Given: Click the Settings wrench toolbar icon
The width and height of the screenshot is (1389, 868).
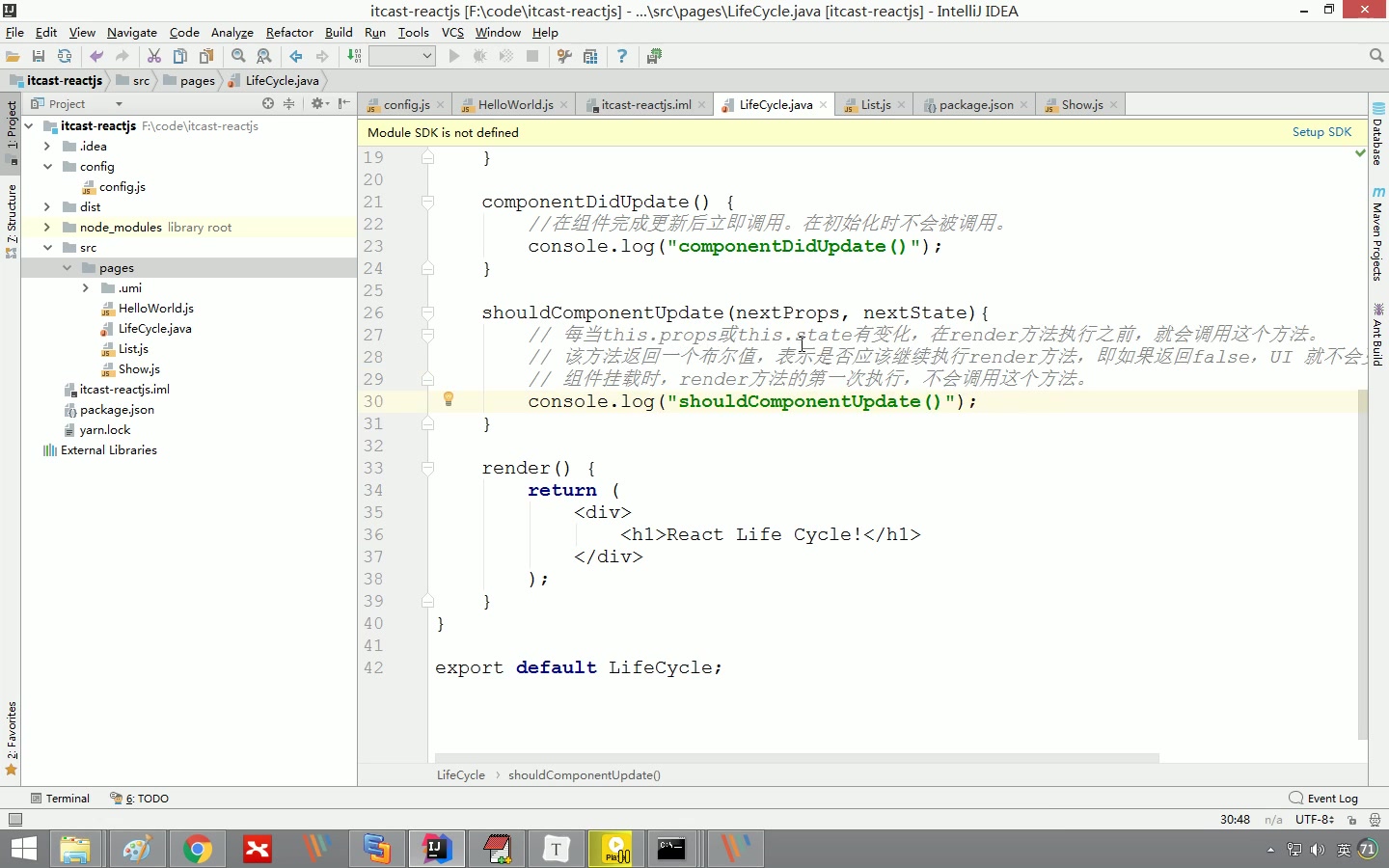Looking at the screenshot, I should point(565,57).
